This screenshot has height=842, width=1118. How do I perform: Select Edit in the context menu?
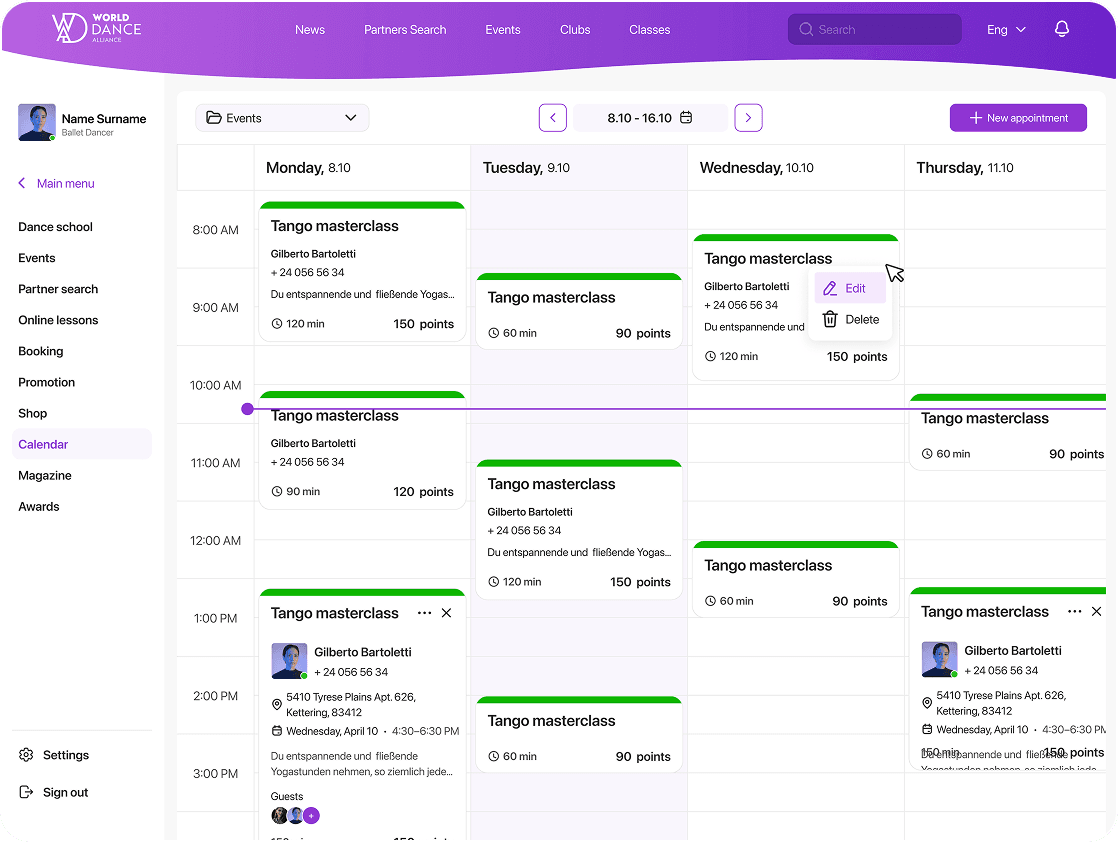click(x=850, y=288)
